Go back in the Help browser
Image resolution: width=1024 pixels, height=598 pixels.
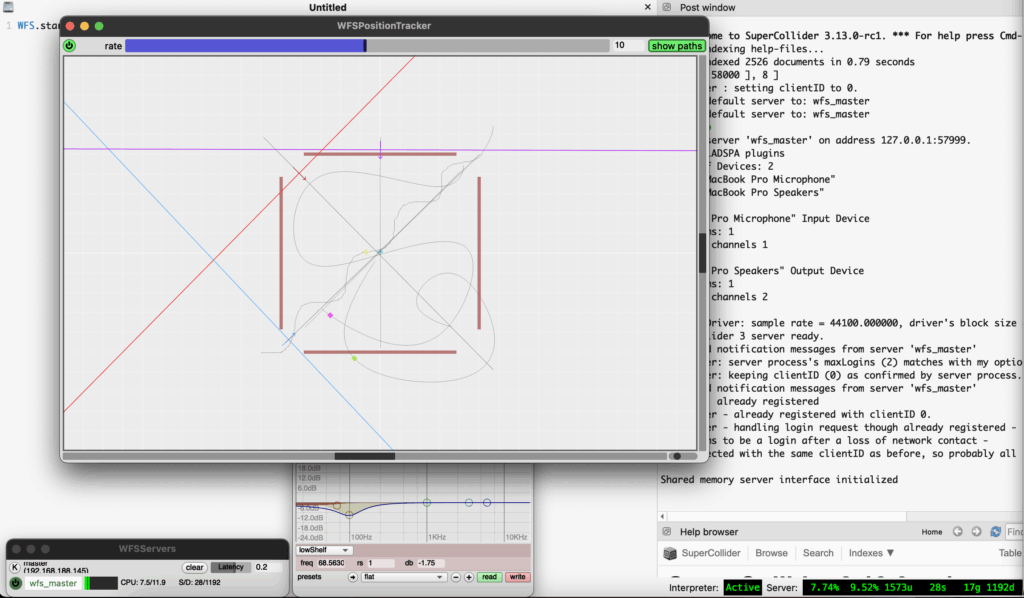point(958,532)
